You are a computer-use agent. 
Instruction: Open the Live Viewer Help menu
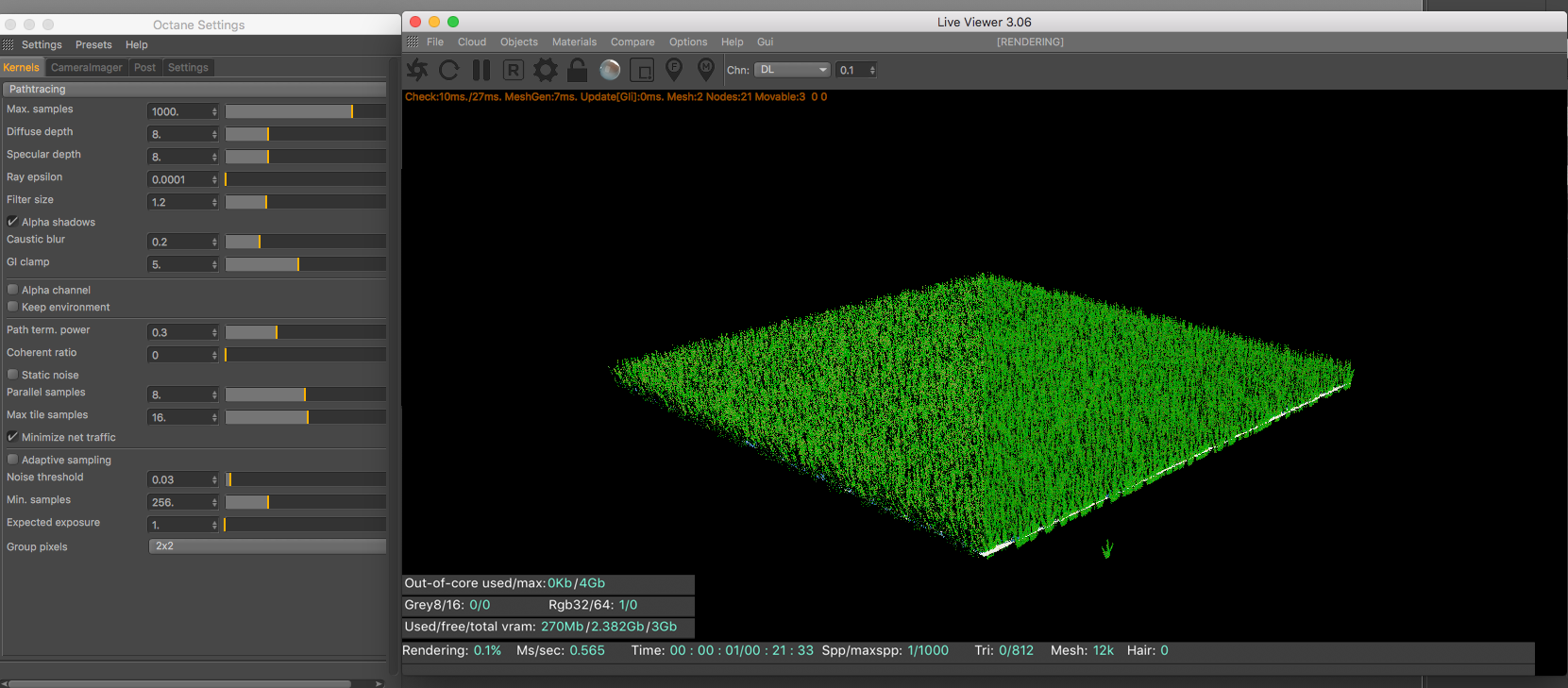733,42
